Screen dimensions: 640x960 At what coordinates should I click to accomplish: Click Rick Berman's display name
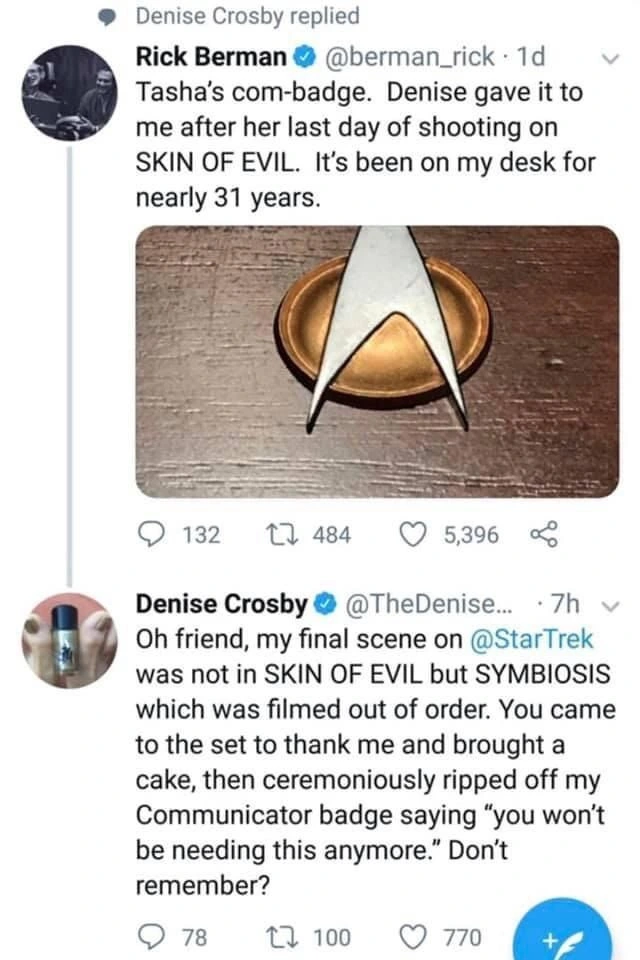(x=211, y=57)
